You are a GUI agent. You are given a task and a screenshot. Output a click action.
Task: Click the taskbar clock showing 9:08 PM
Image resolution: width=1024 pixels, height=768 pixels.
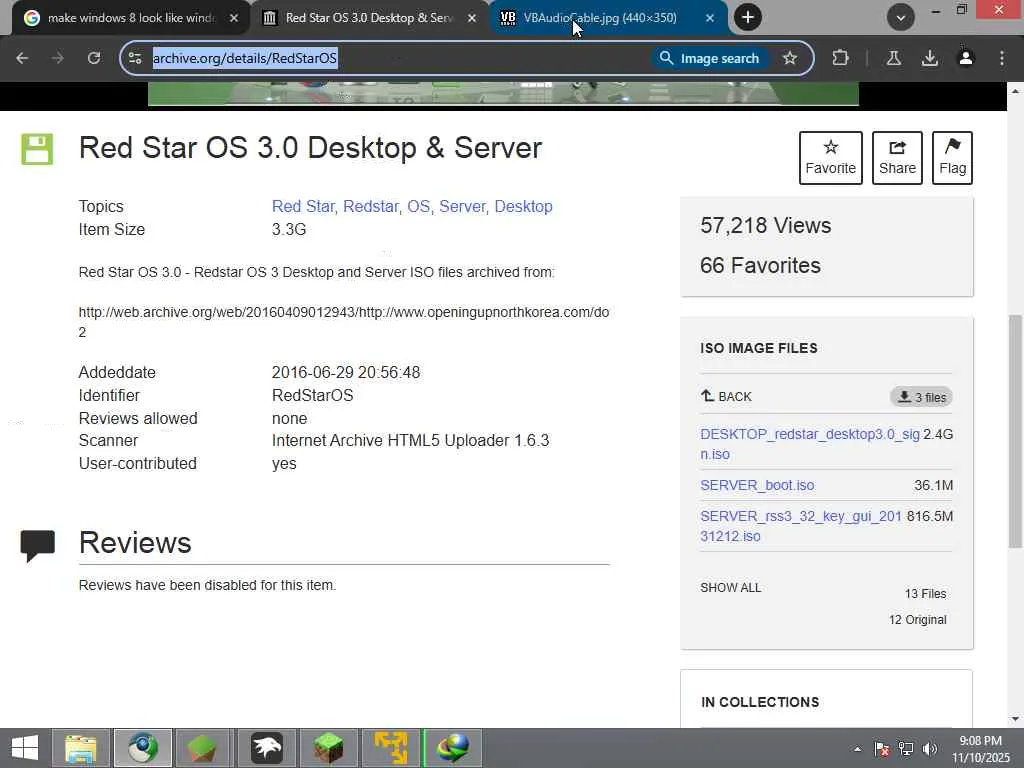(980, 749)
